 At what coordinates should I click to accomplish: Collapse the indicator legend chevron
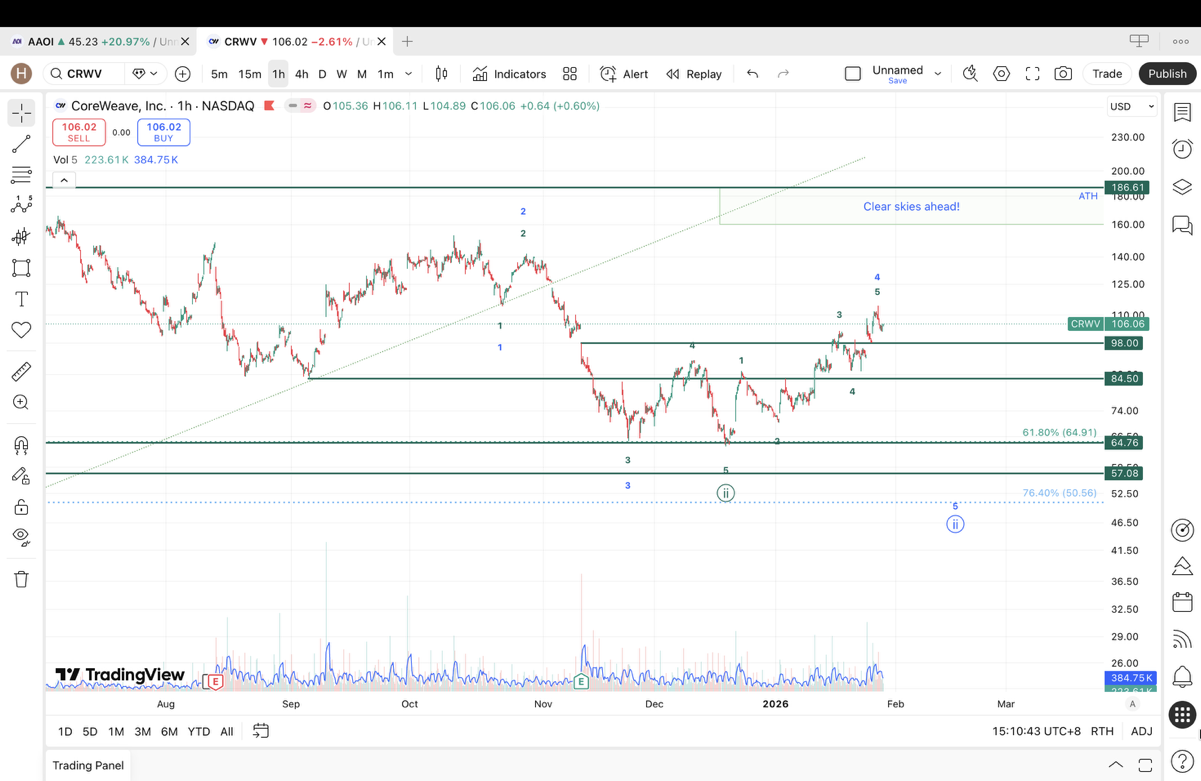64,180
